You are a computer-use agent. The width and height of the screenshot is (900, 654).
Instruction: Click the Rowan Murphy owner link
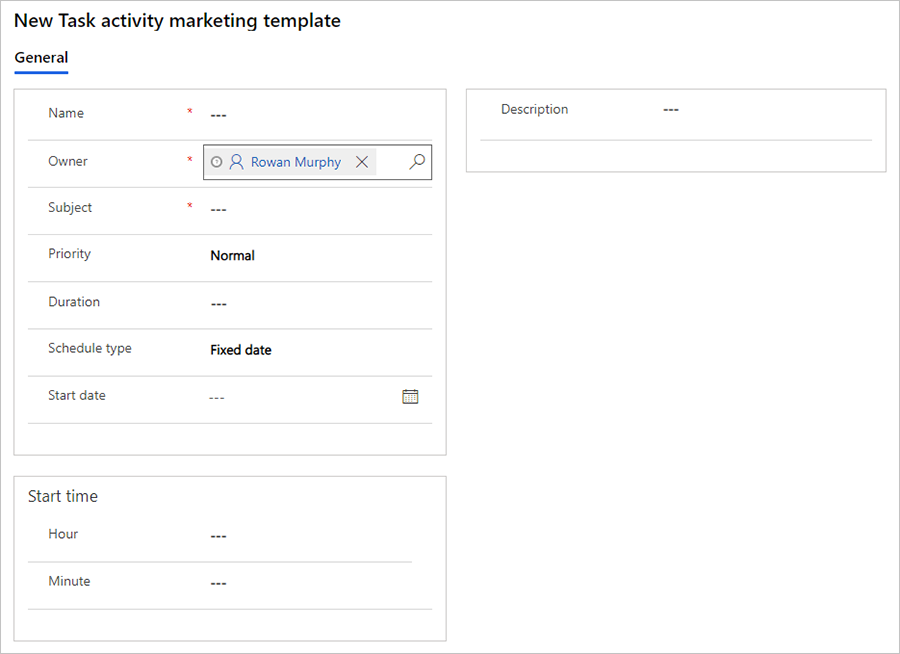click(x=296, y=162)
